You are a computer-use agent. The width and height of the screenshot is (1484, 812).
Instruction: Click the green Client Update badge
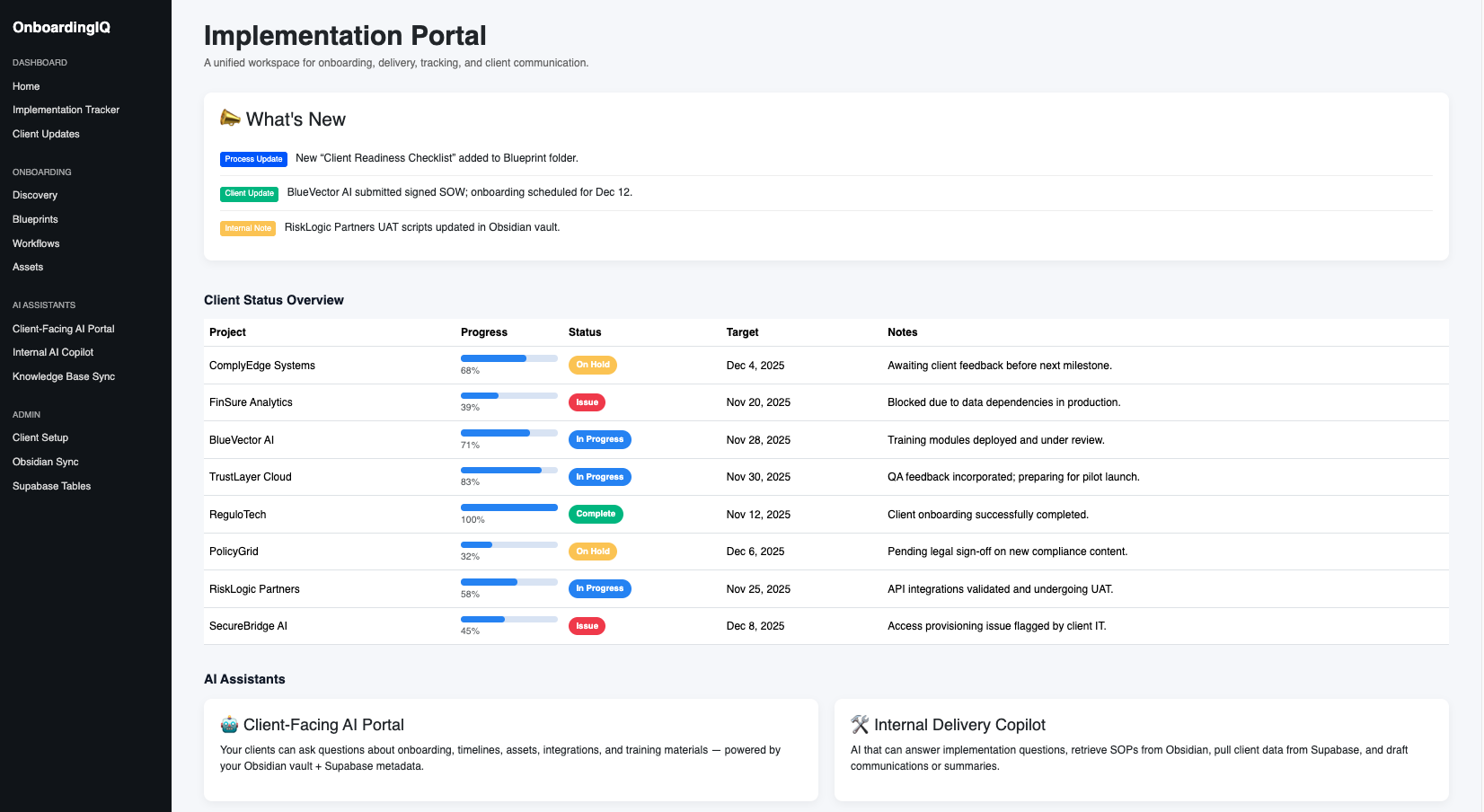click(x=249, y=193)
